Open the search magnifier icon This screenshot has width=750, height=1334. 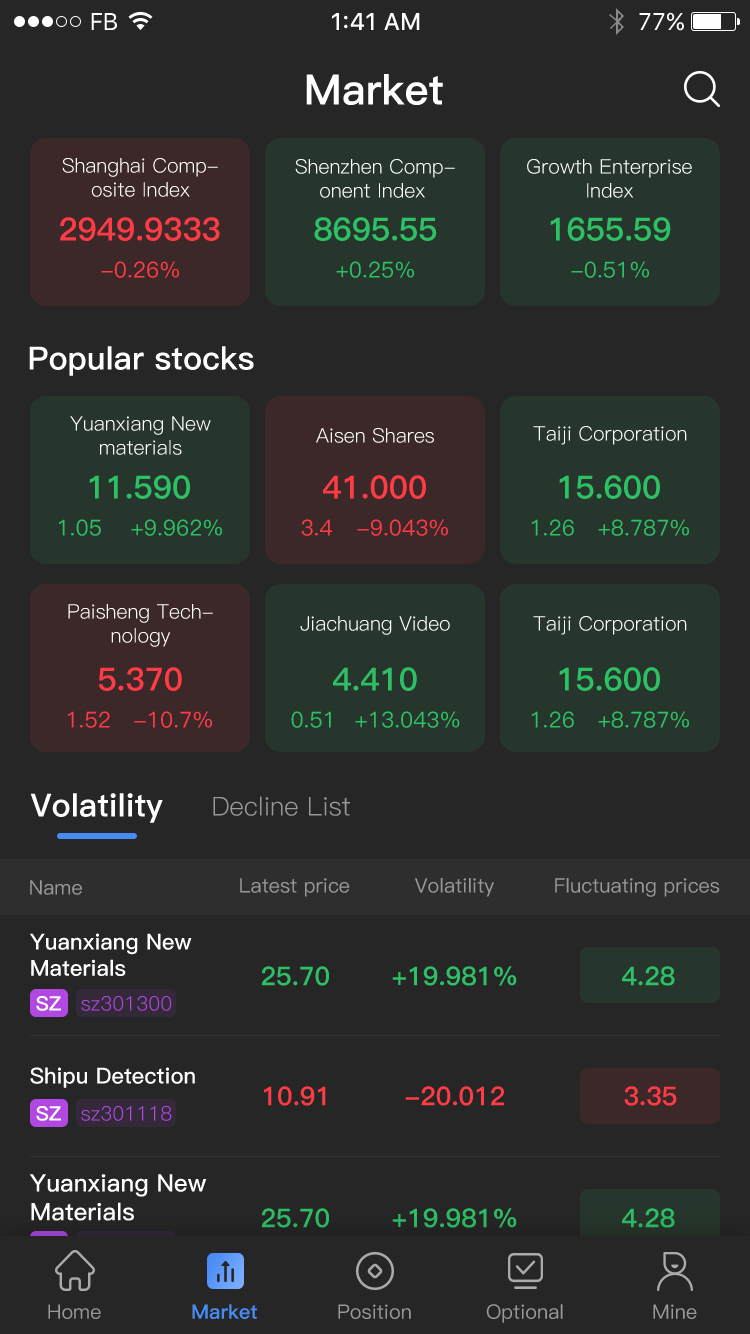(x=701, y=90)
